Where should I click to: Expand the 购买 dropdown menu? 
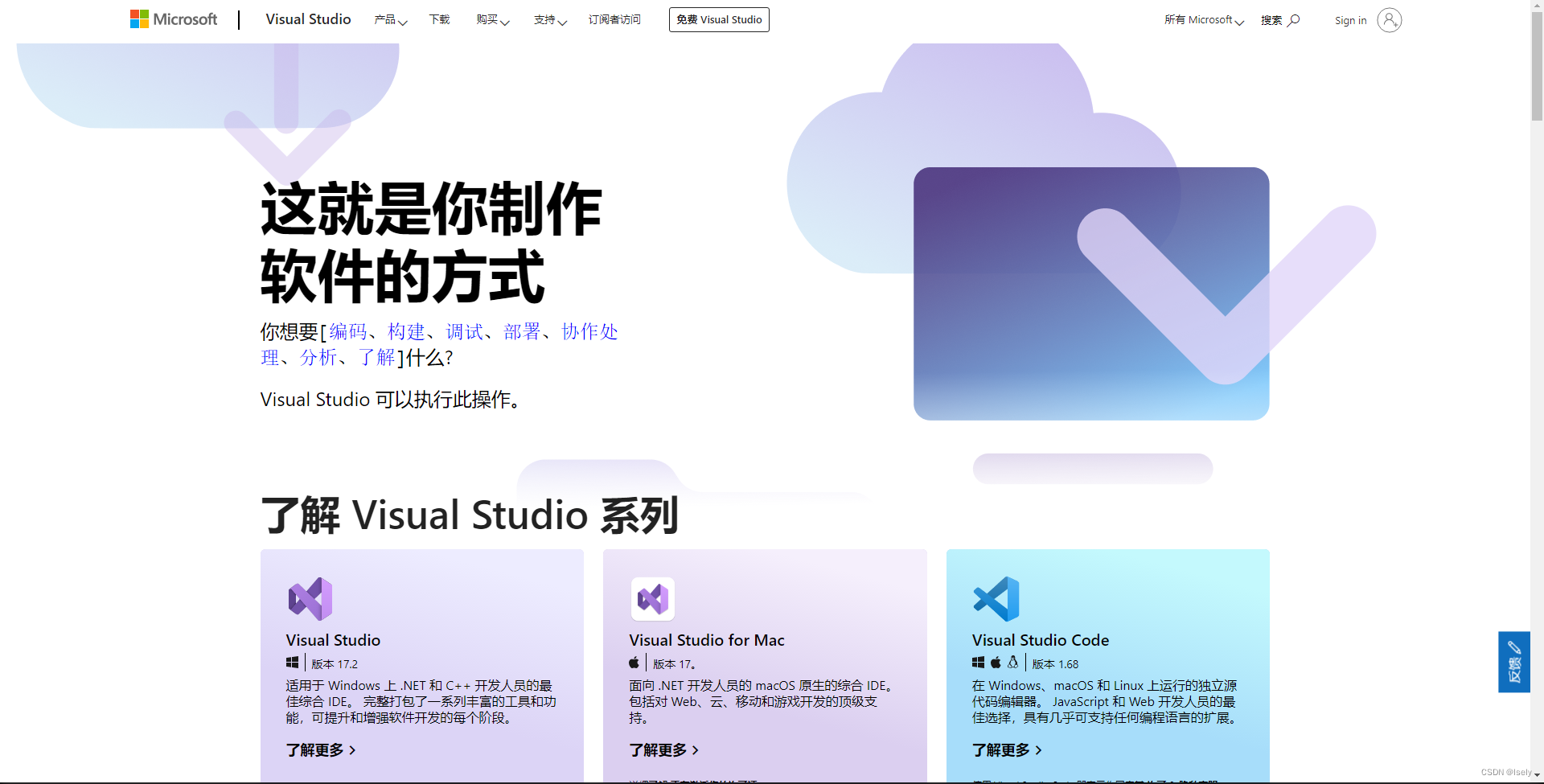coord(492,20)
